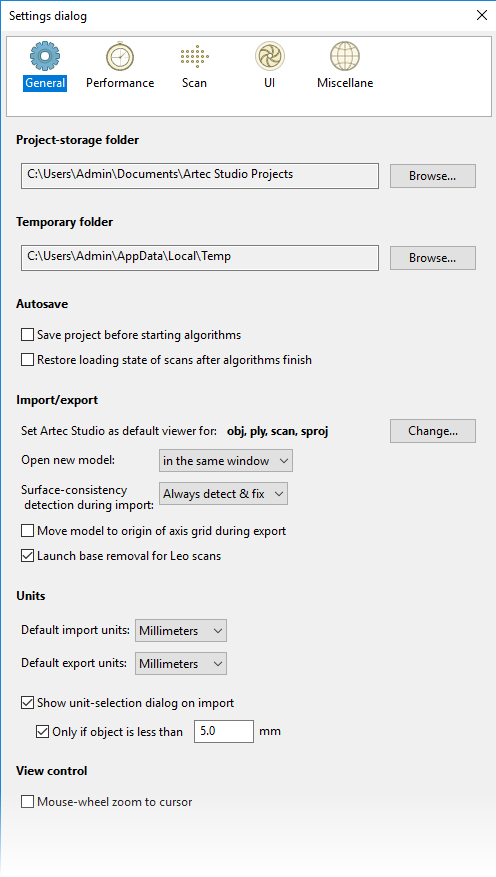Screen dimensions: 496x877
Task: Open Miscellaneous globe icon
Action: pyautogui.click(x=345, y=56)
